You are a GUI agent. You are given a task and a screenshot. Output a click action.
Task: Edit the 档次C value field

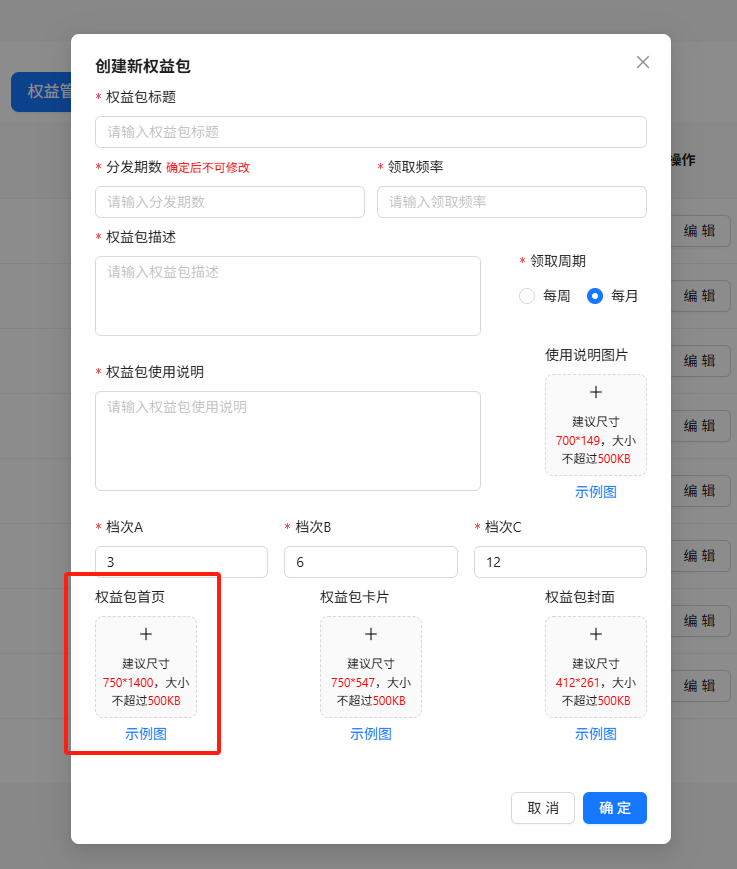(560, 562)
